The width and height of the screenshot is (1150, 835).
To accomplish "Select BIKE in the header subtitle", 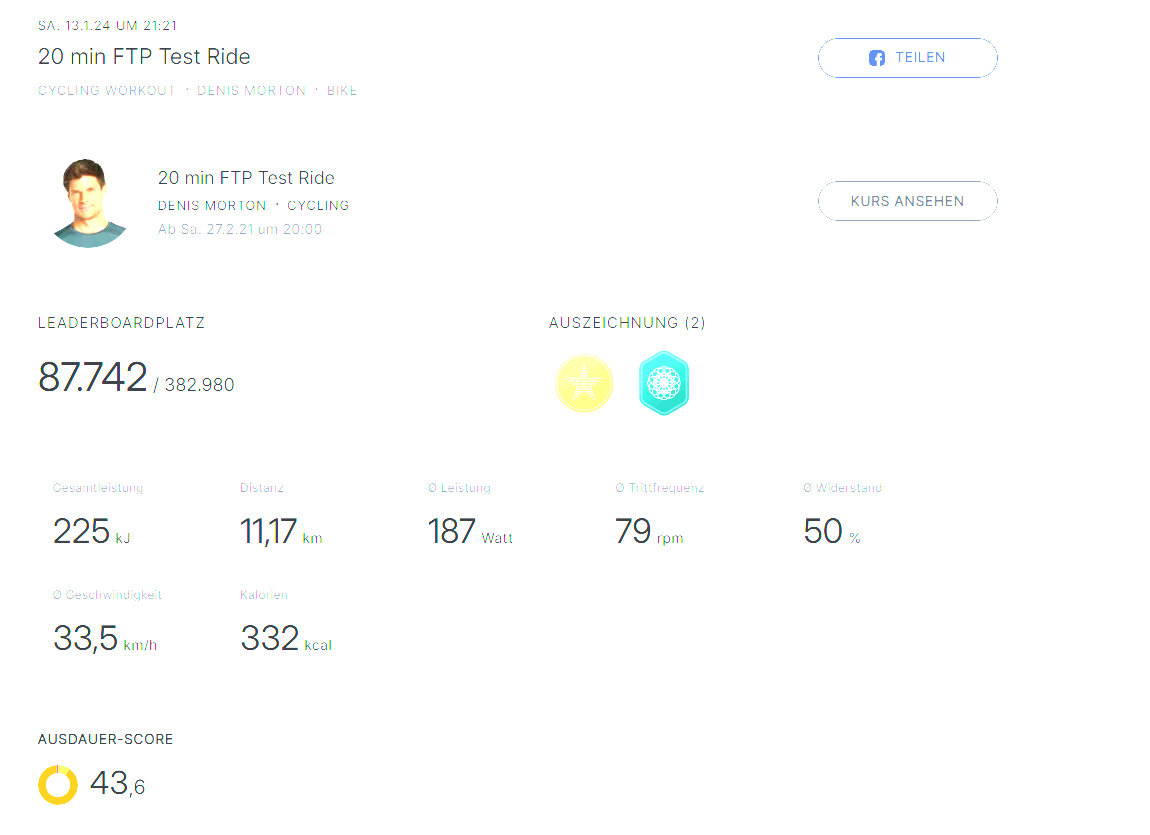I will tap(342, 91).
